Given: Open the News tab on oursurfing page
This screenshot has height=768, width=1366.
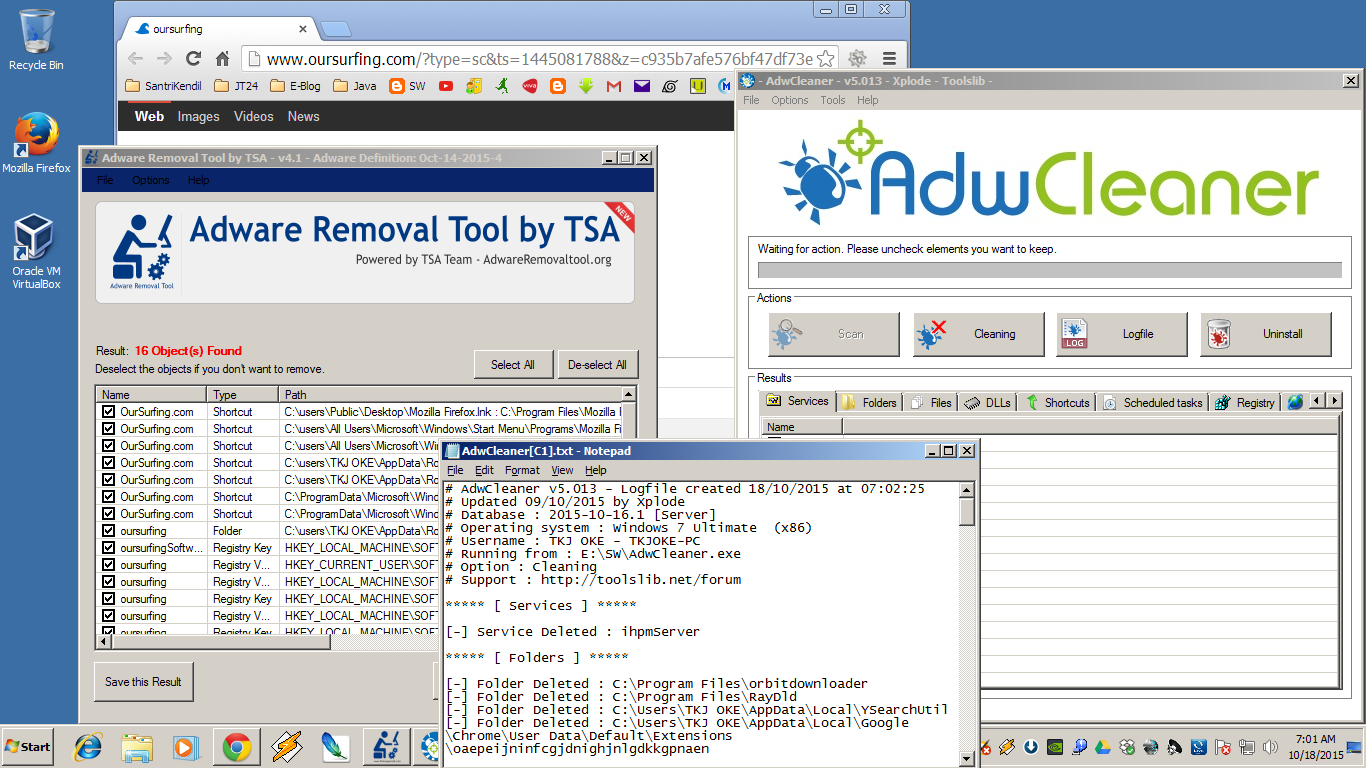Looking at the screenshot, I should click(x=304, y=117).
